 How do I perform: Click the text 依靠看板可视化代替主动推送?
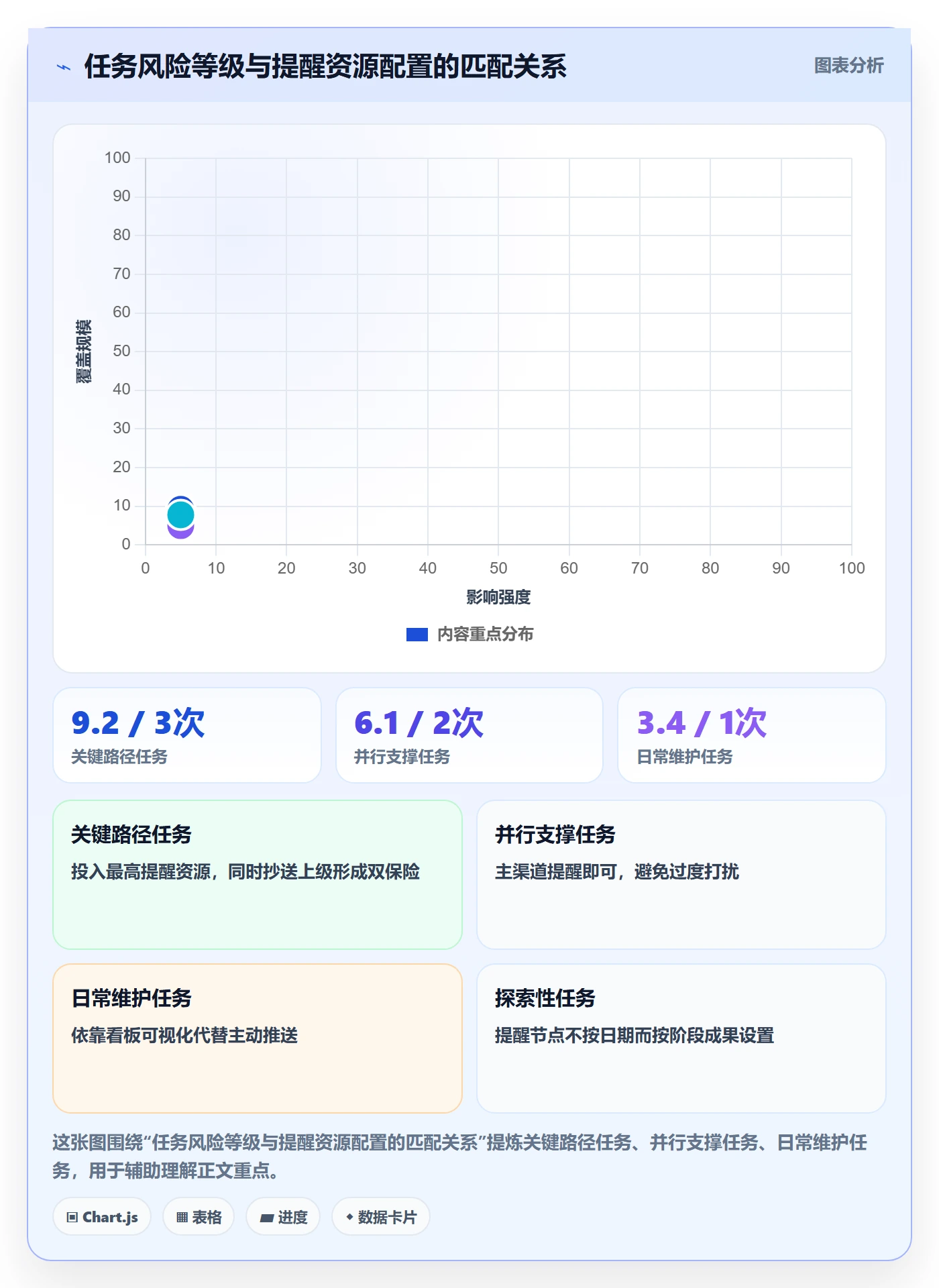tap(184, 1035)
